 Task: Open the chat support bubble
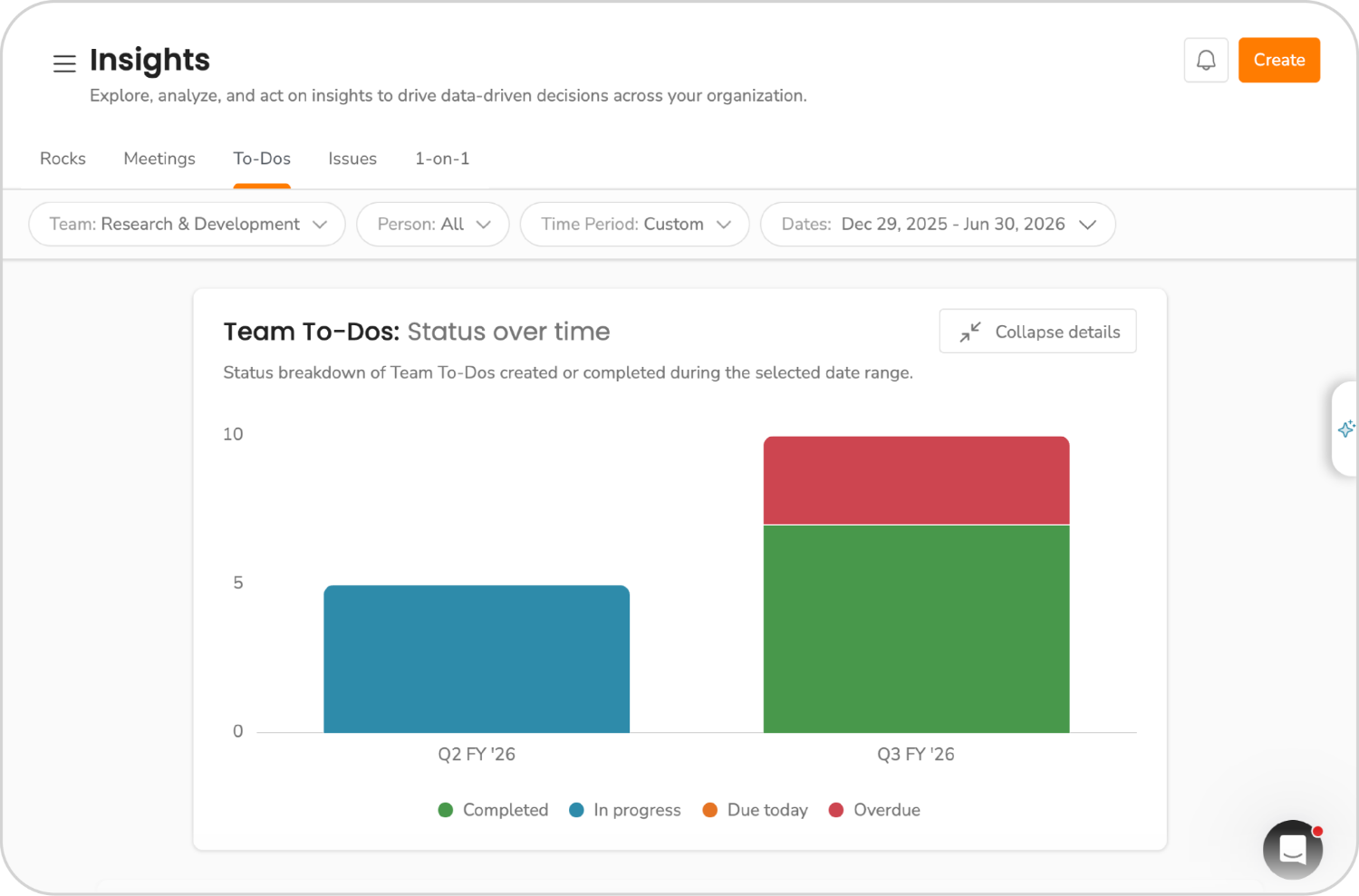coord(1292,849)
